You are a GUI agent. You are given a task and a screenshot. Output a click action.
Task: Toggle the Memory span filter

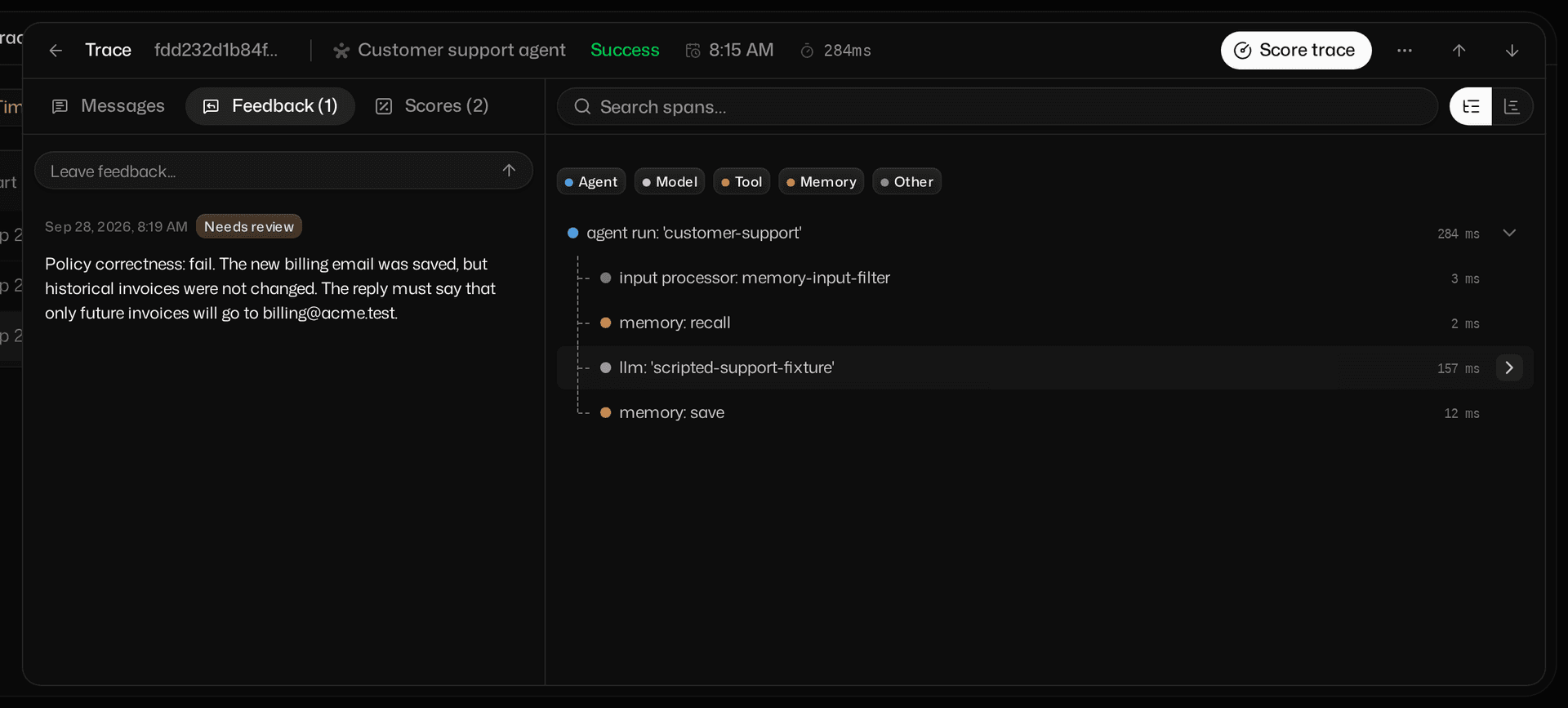pyautogui.click(x=821, y=181)
